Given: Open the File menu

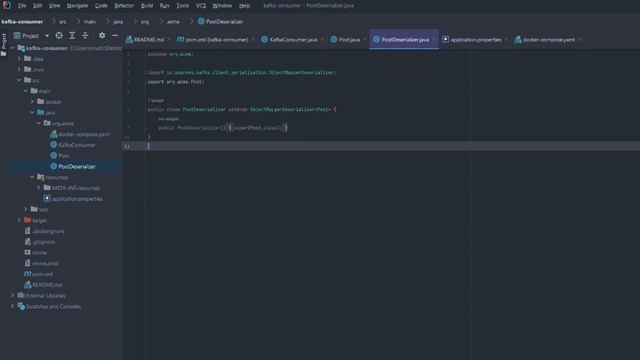Looking at the screenshot, I should 22,6.
